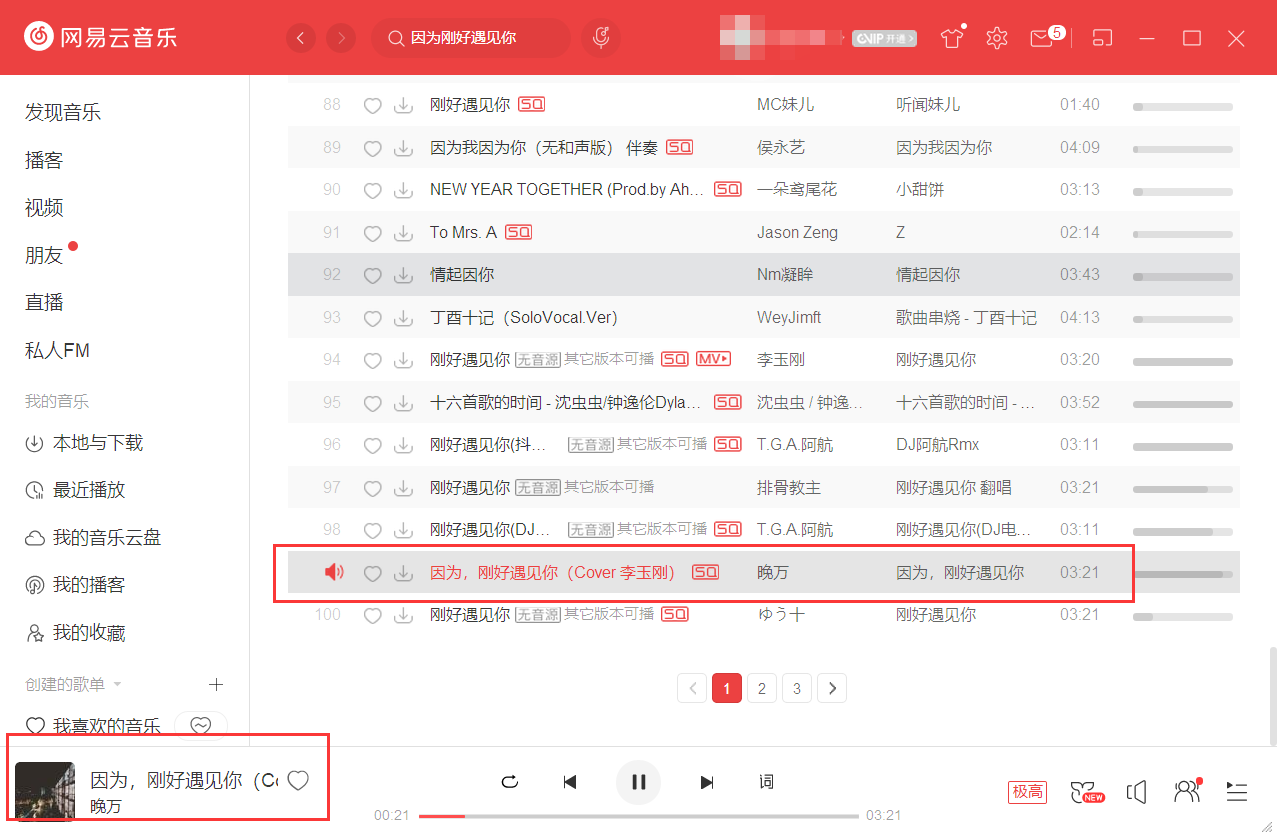
Task: Like the playing song by 晚万 in list
Action: pyautogui.click(x=372, y=573)
